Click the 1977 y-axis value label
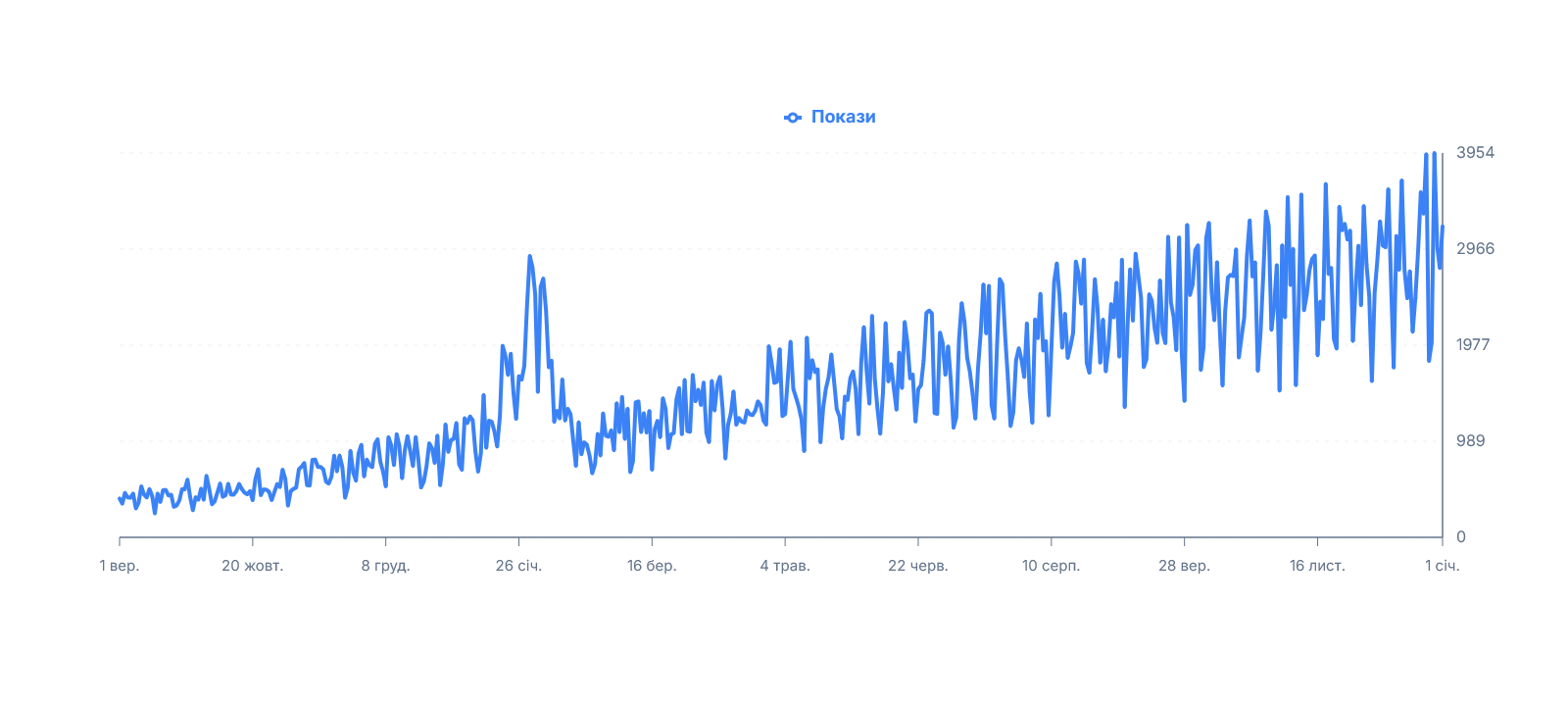Viewport: 1568px width, 706px height. pyautogui.click(x=1473, y=345)
